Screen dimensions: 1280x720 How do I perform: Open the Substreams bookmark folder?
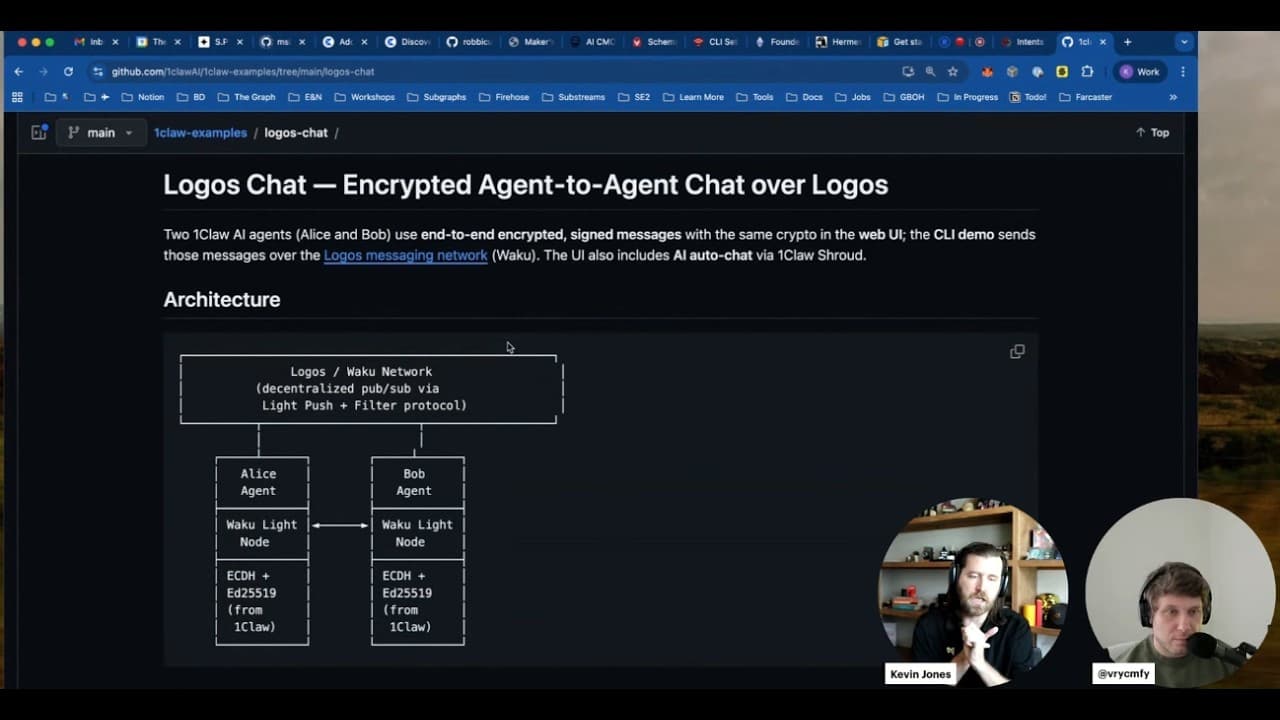tap(573, 97)
